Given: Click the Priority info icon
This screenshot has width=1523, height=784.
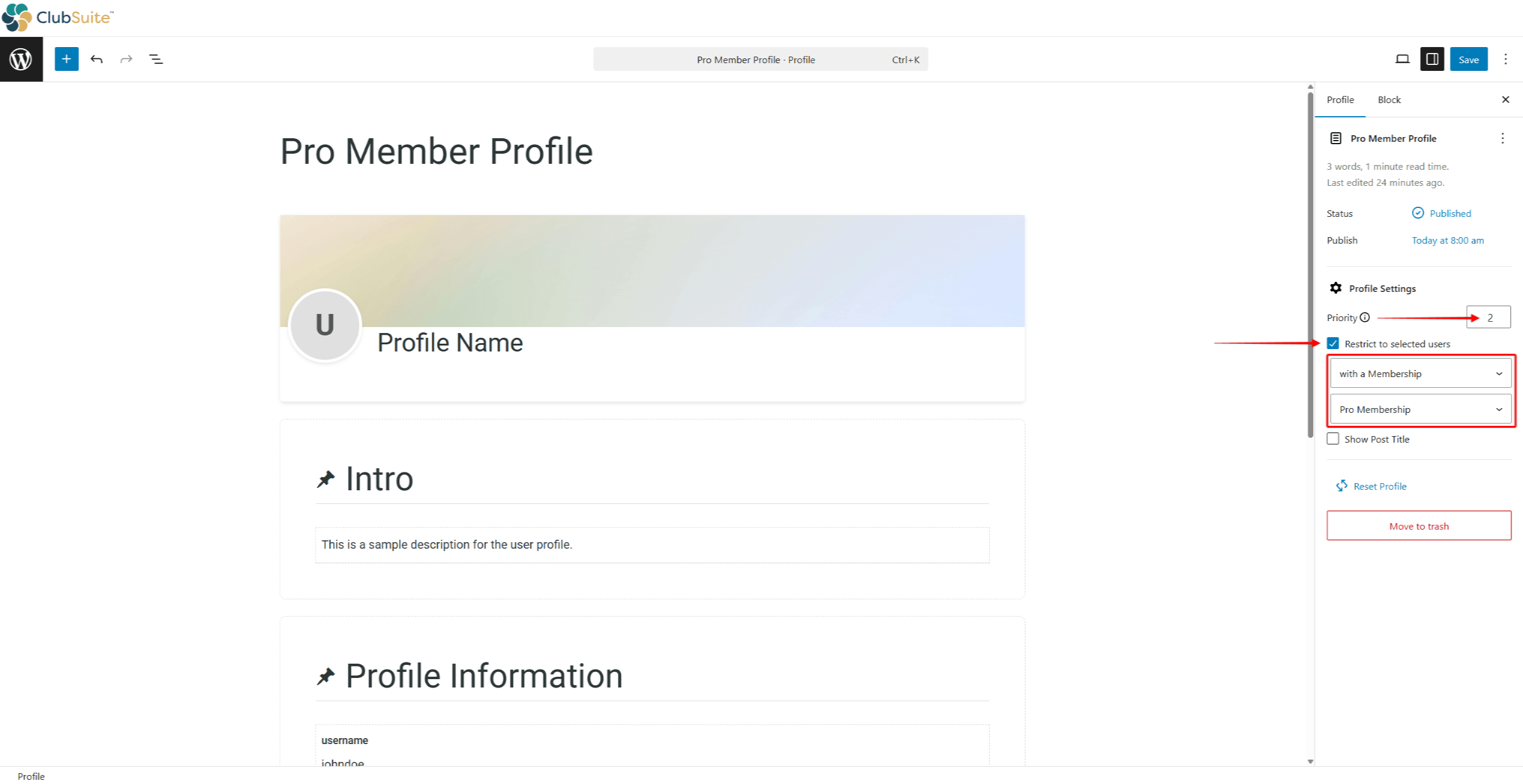Looking at the screenshot, I should pos(1366,318).
